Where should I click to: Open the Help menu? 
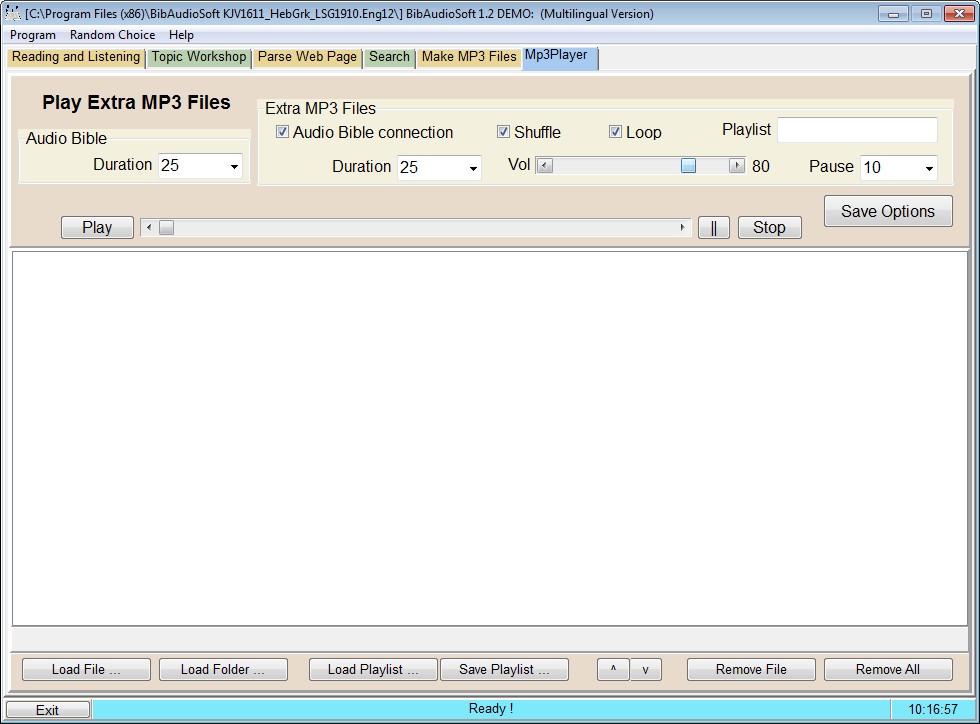point(181,35)
